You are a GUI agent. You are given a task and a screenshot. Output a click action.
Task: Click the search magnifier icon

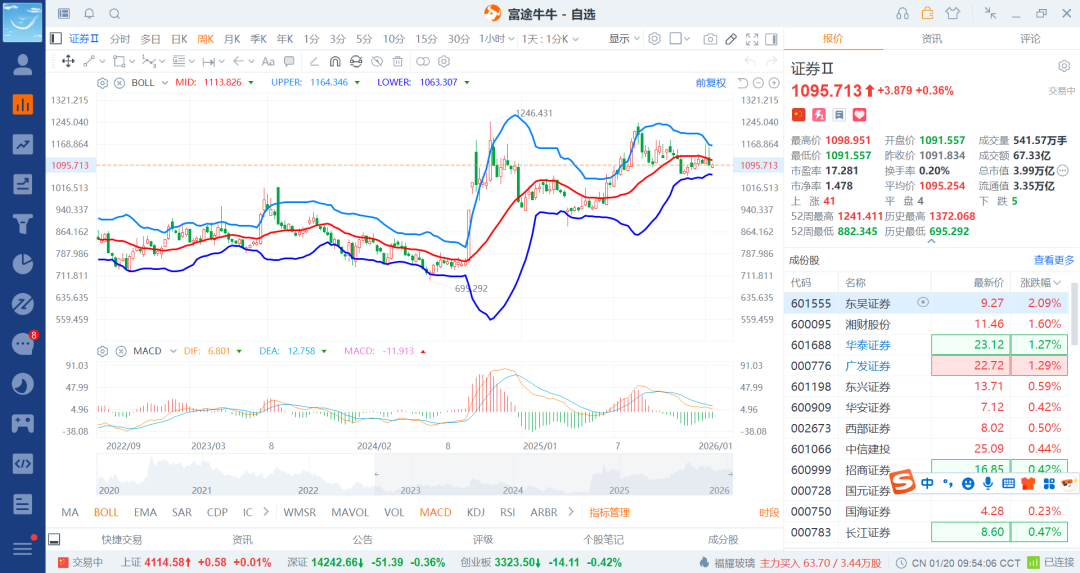pos(114,14)
